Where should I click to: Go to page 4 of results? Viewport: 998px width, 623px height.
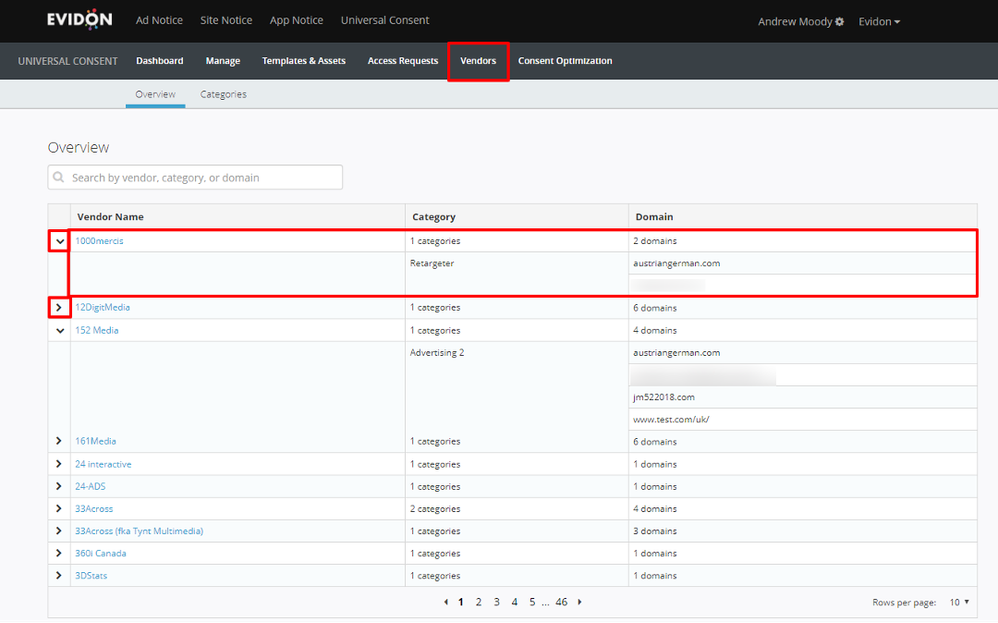(x=514, y=602)
